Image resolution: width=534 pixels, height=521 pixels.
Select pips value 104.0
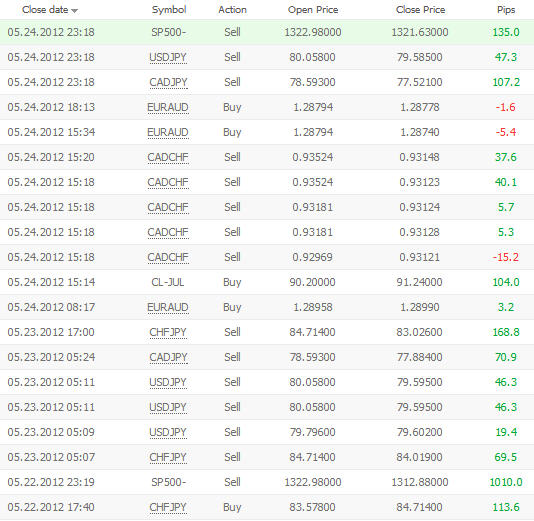[x=506, y=282]
